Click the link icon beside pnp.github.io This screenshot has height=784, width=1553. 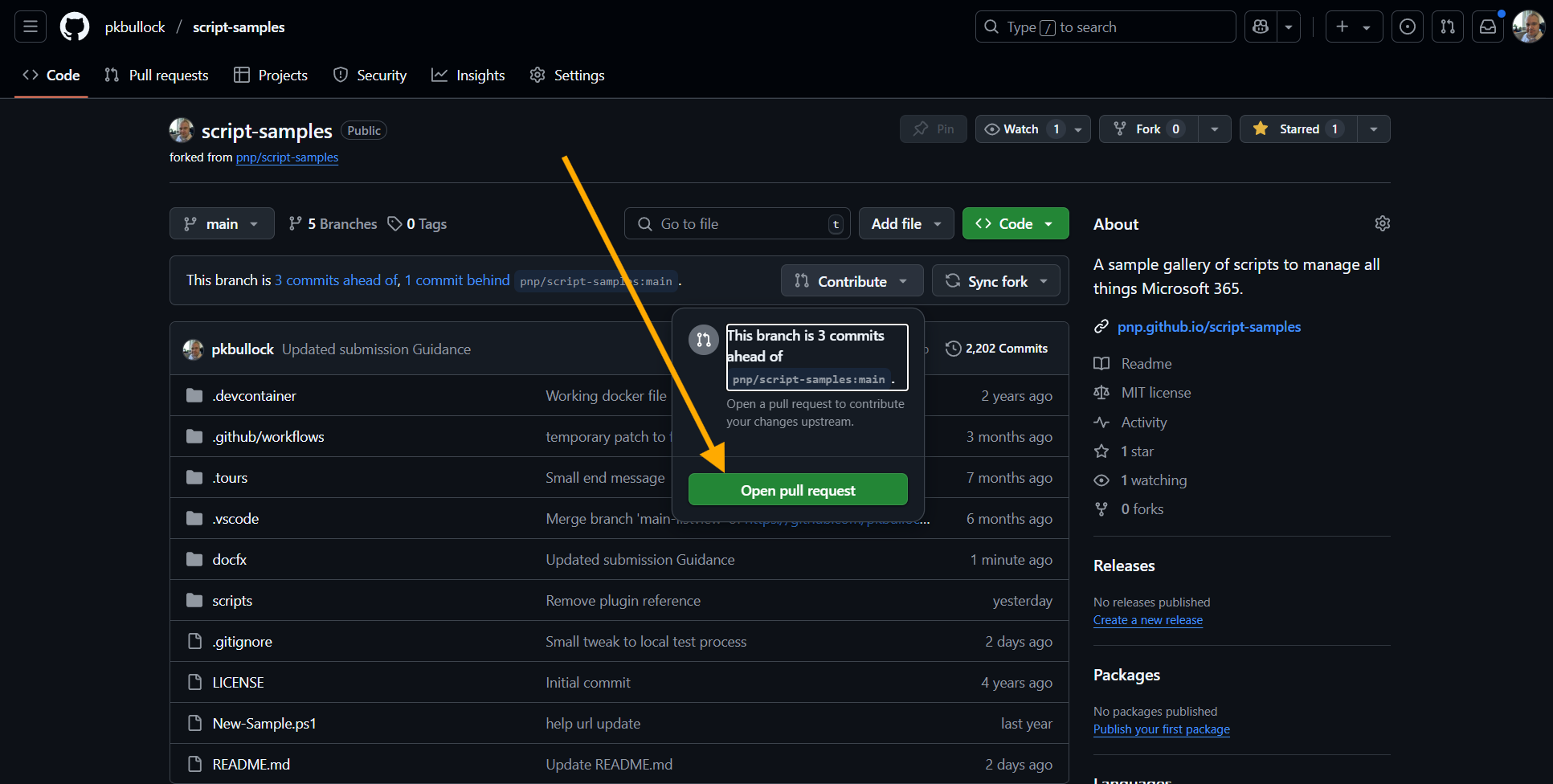click(1101, 327)
